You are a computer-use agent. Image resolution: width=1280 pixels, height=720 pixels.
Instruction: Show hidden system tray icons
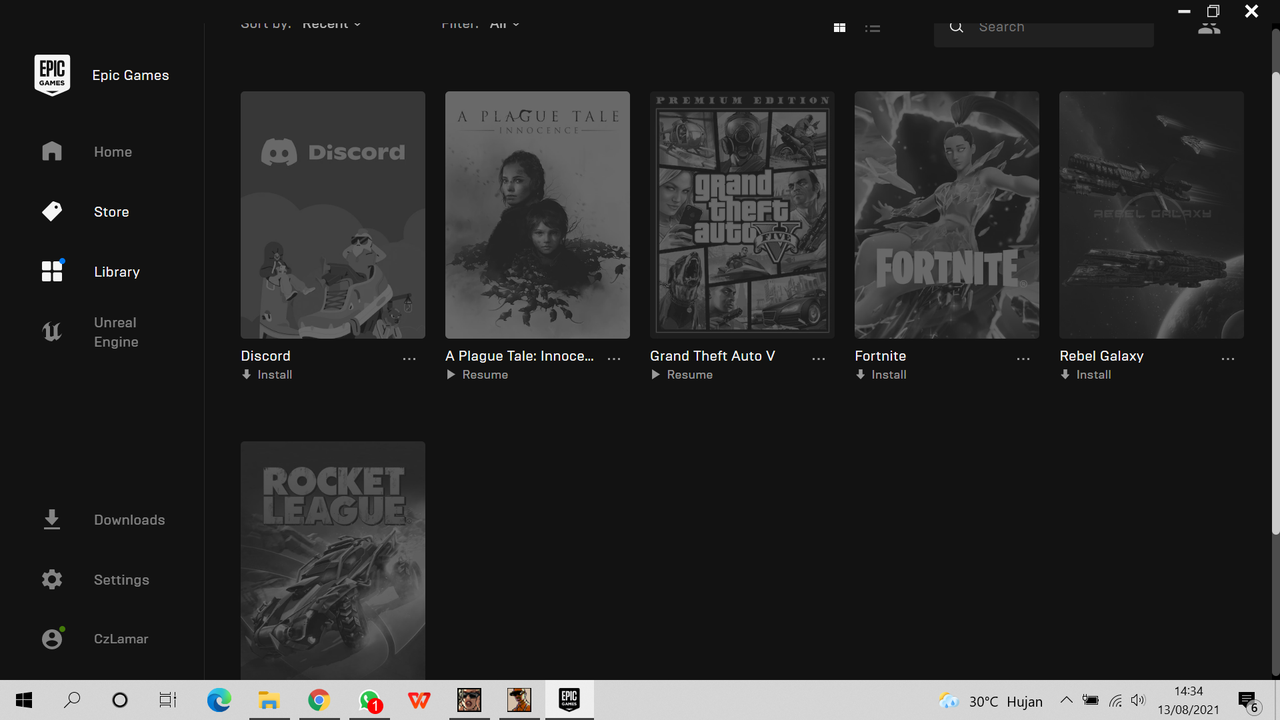pos(1066,701)
